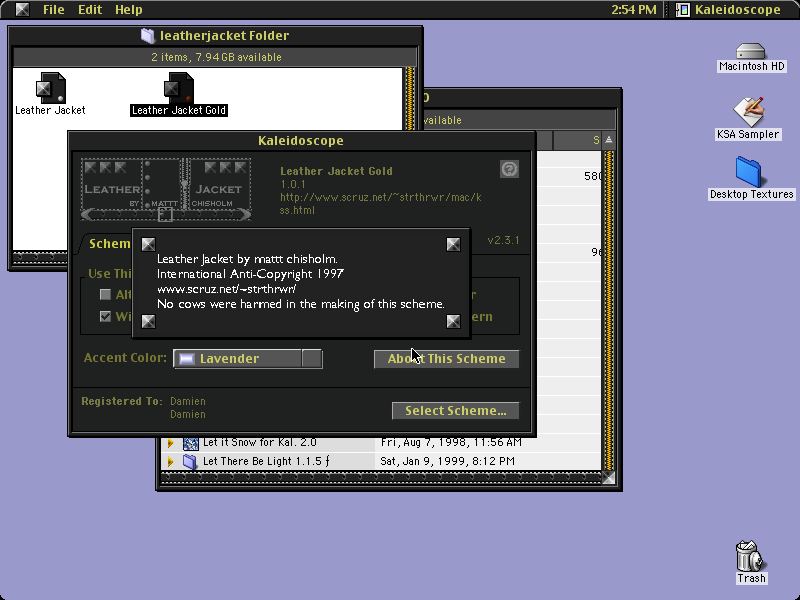Screen dimensions: 800x600
Task: Click the www.scruz.net/~strthrwr/ line in popup
Action: click(x=227, y=289)
